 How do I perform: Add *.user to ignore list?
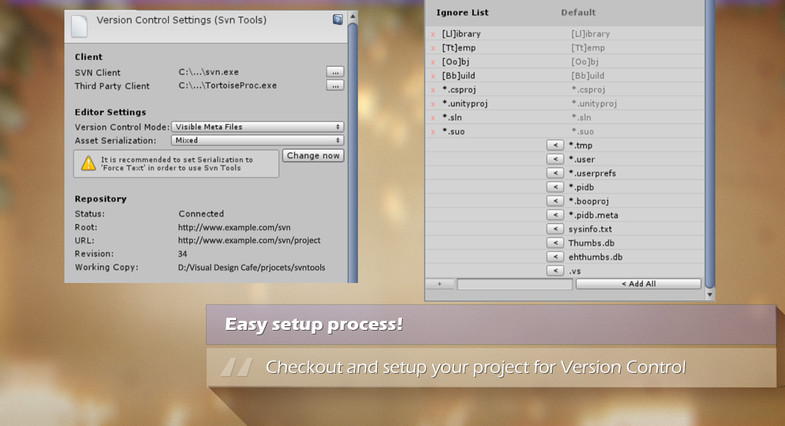point(555,159)
